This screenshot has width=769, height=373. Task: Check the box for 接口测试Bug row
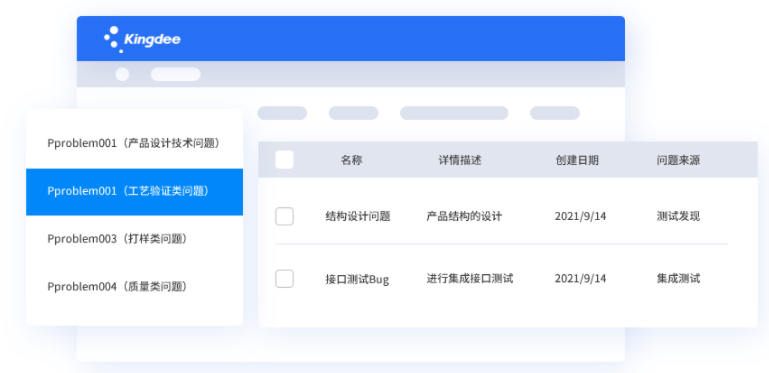284,278
